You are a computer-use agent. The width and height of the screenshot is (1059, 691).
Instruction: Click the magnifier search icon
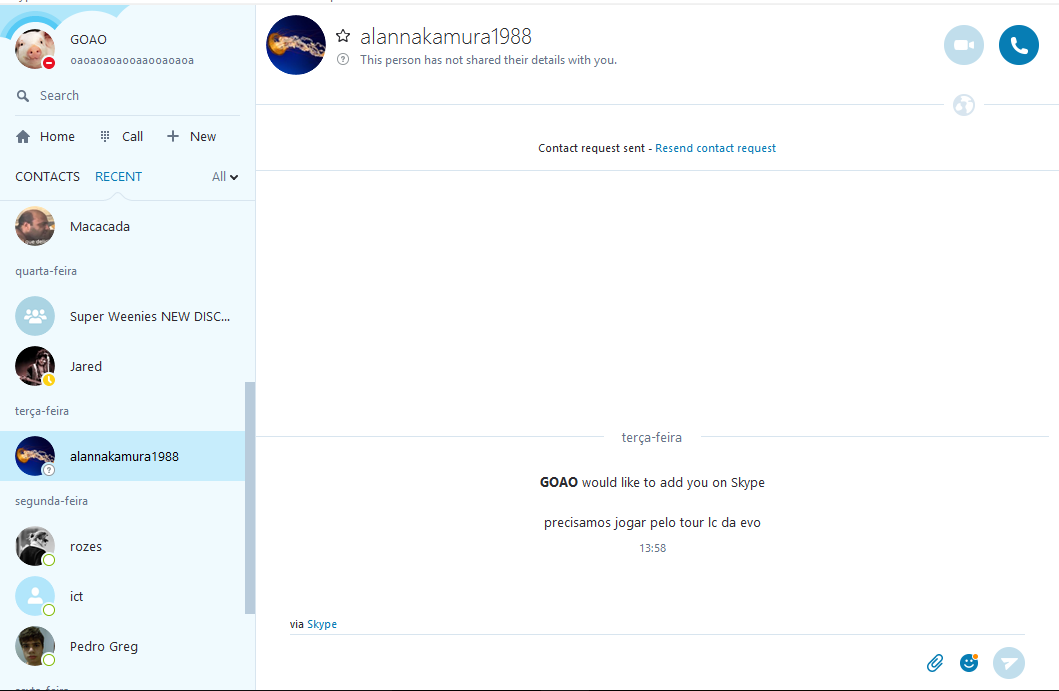23,96
